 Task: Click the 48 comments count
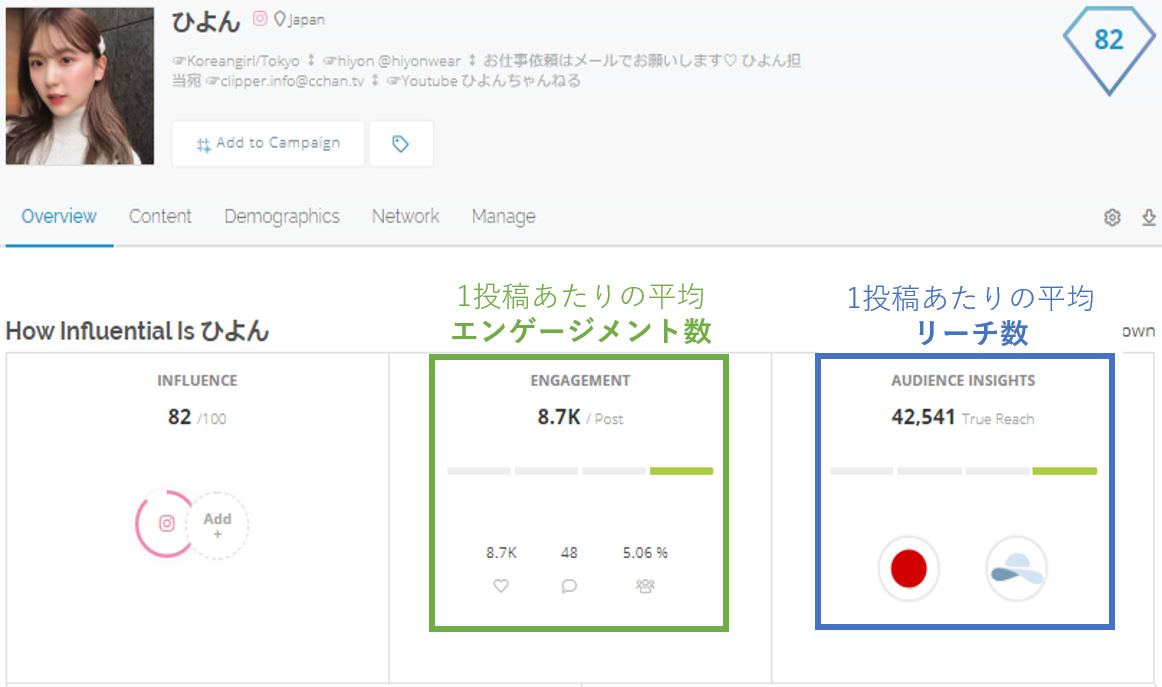(x=569, y=553)
